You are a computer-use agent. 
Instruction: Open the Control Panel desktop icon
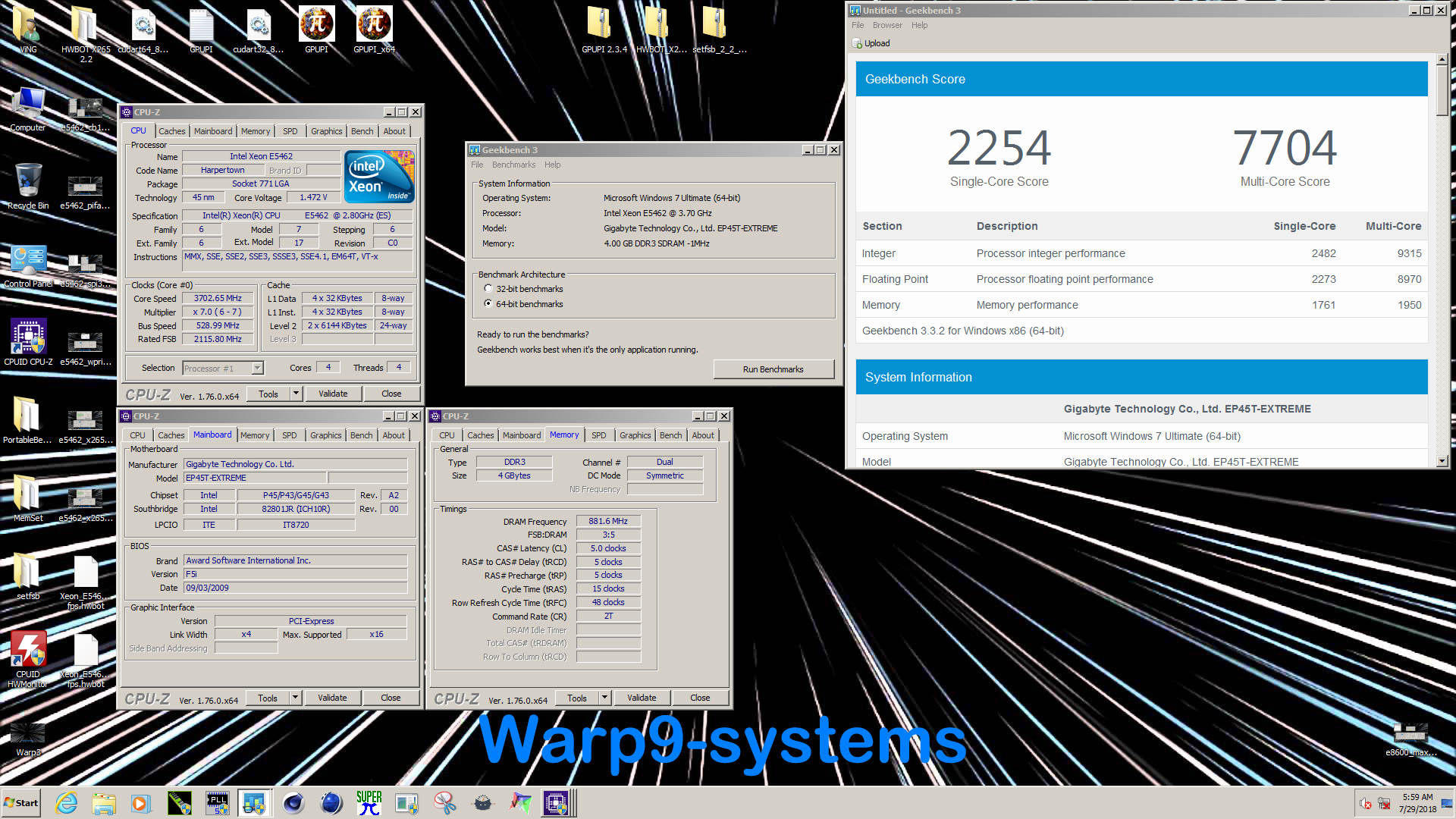28,265
